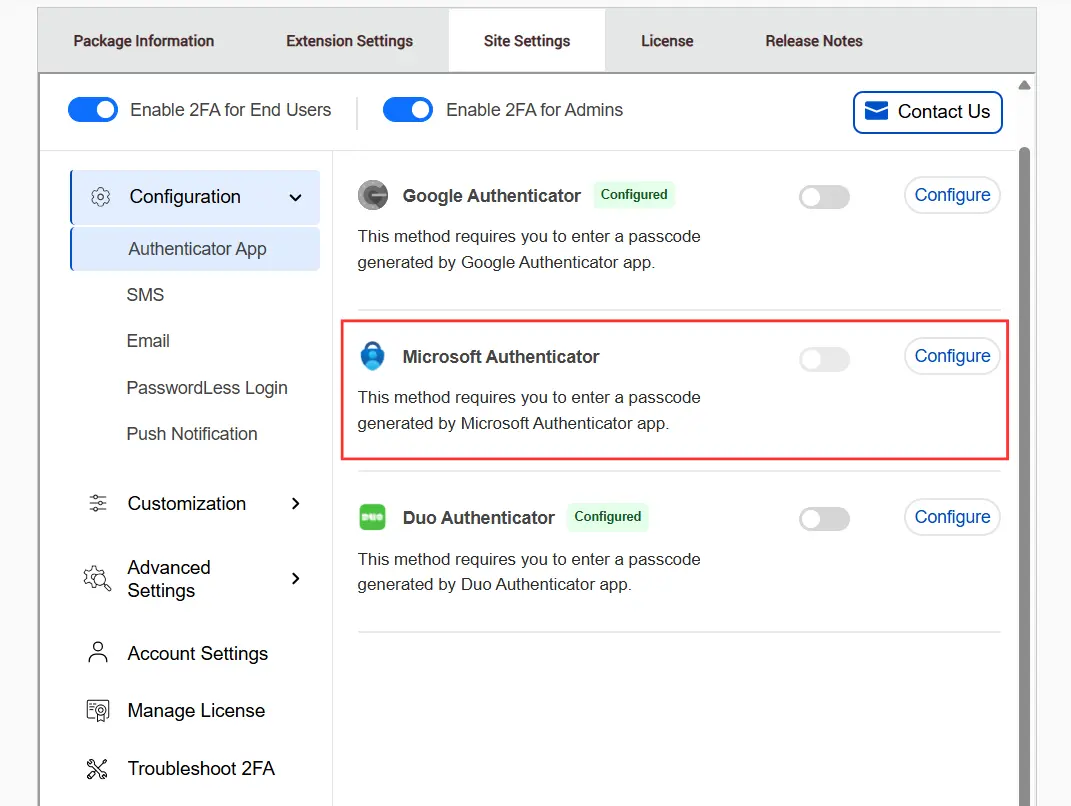Expand the Advanced Settings chevron

(296, 579)
